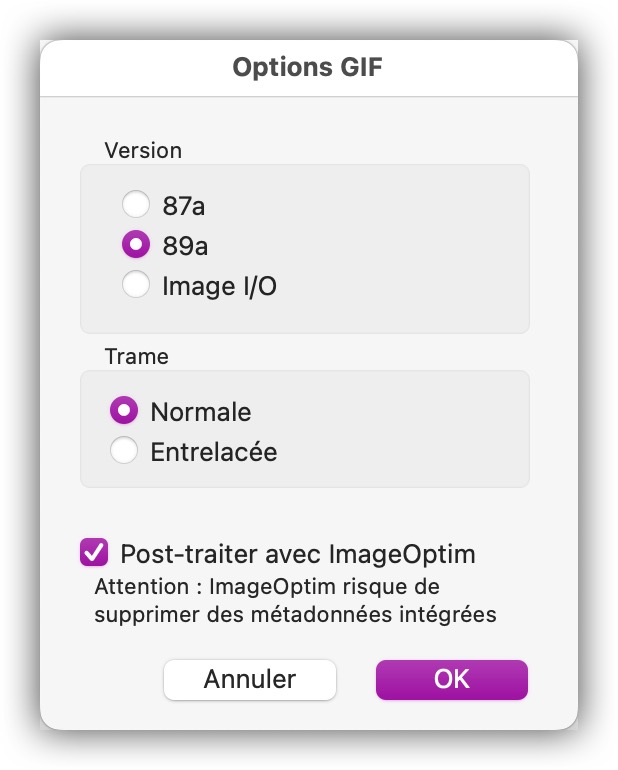Screen dimensions: 618x770
Task: Click the "Trame" section heading
Action: click(x=137, y=357)
